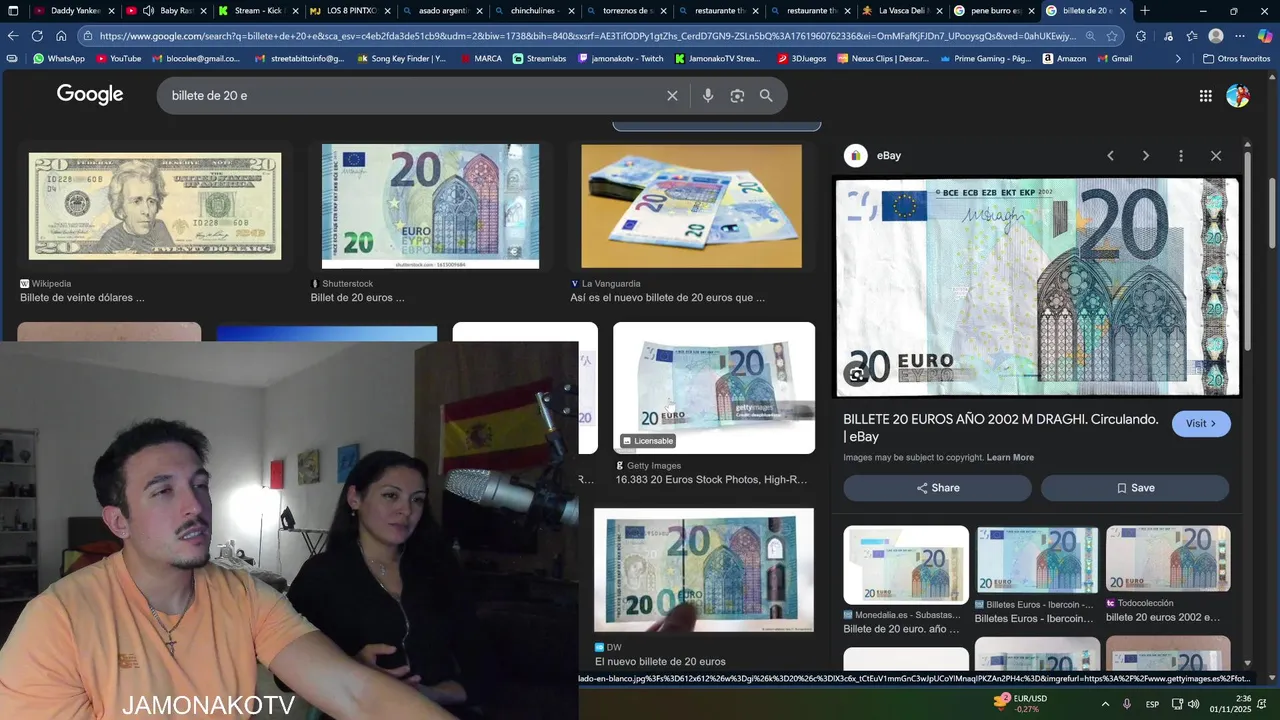
Task: Open WhatsApp bookmark
Action: 59,59
